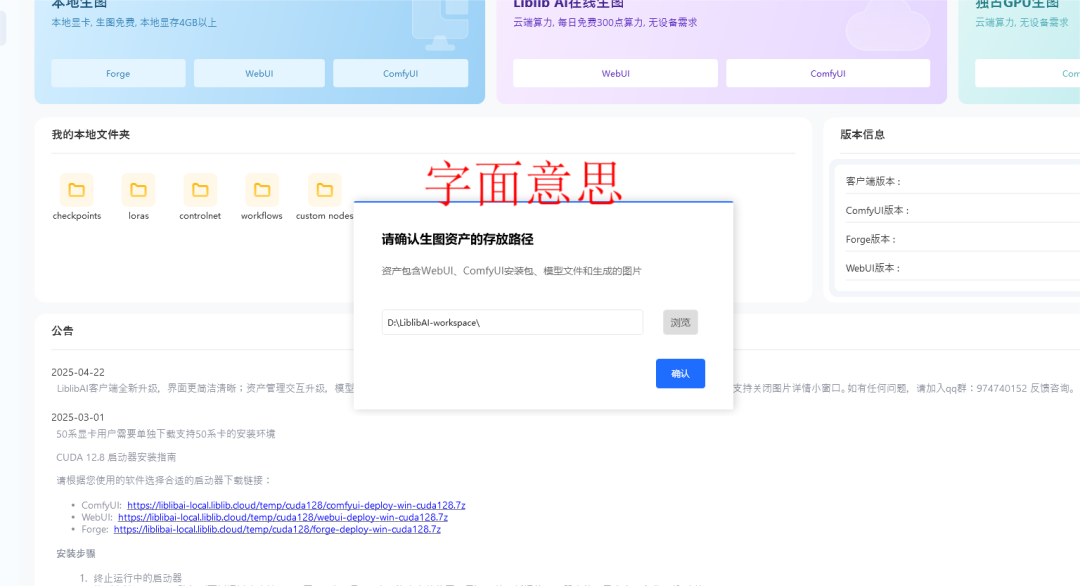Viewport: 1080px width, 586px height.
Task: Click the asset path input field
Action: click(x=512, y=322)
